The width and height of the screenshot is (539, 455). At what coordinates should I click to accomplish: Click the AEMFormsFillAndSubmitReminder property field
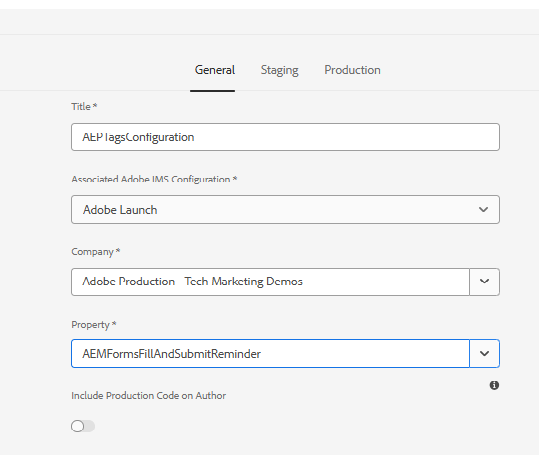[x=270, y=354]
